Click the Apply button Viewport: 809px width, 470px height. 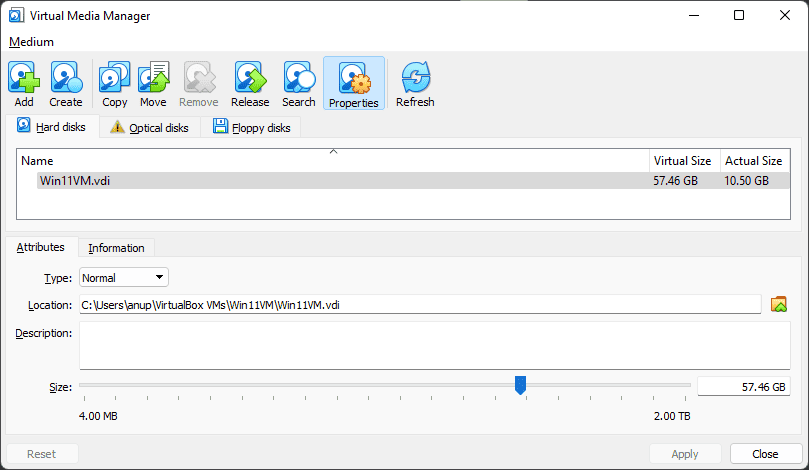[685, 453]
